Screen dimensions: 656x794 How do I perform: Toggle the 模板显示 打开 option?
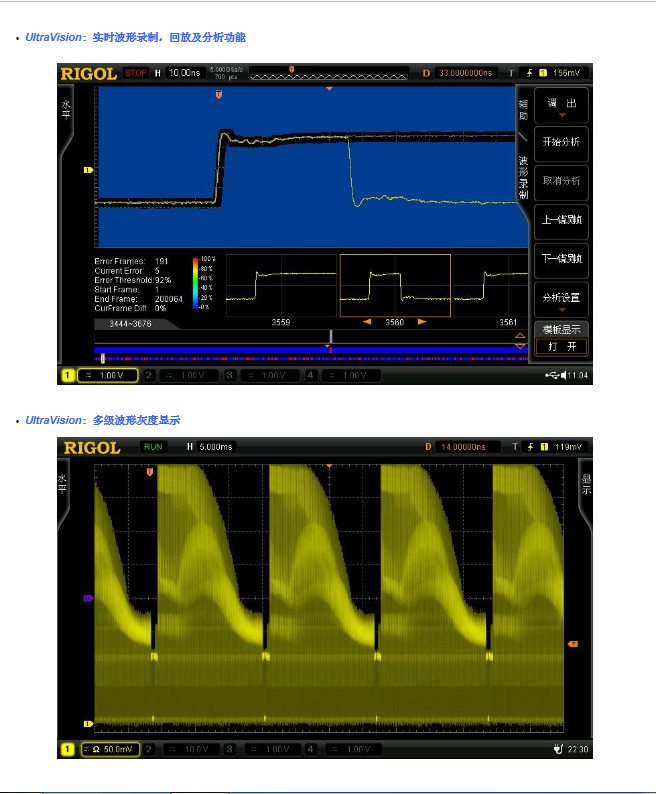point(561,338)
